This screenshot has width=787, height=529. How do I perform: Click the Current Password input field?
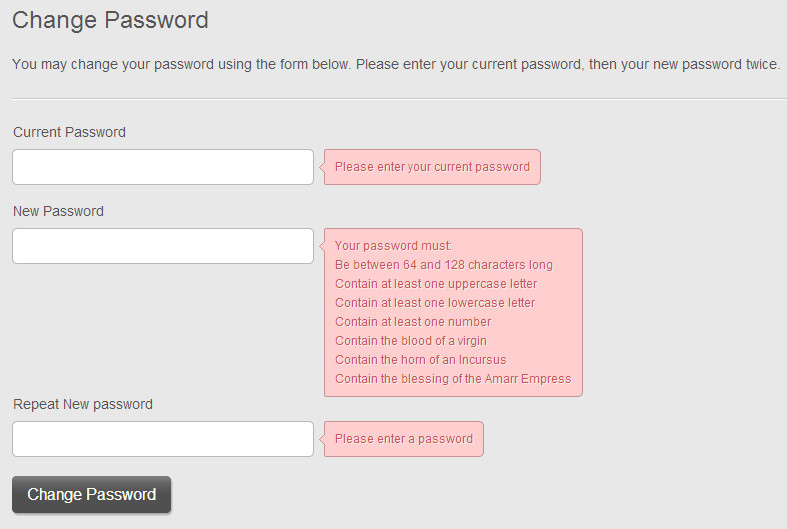click(x=163, y=167)
